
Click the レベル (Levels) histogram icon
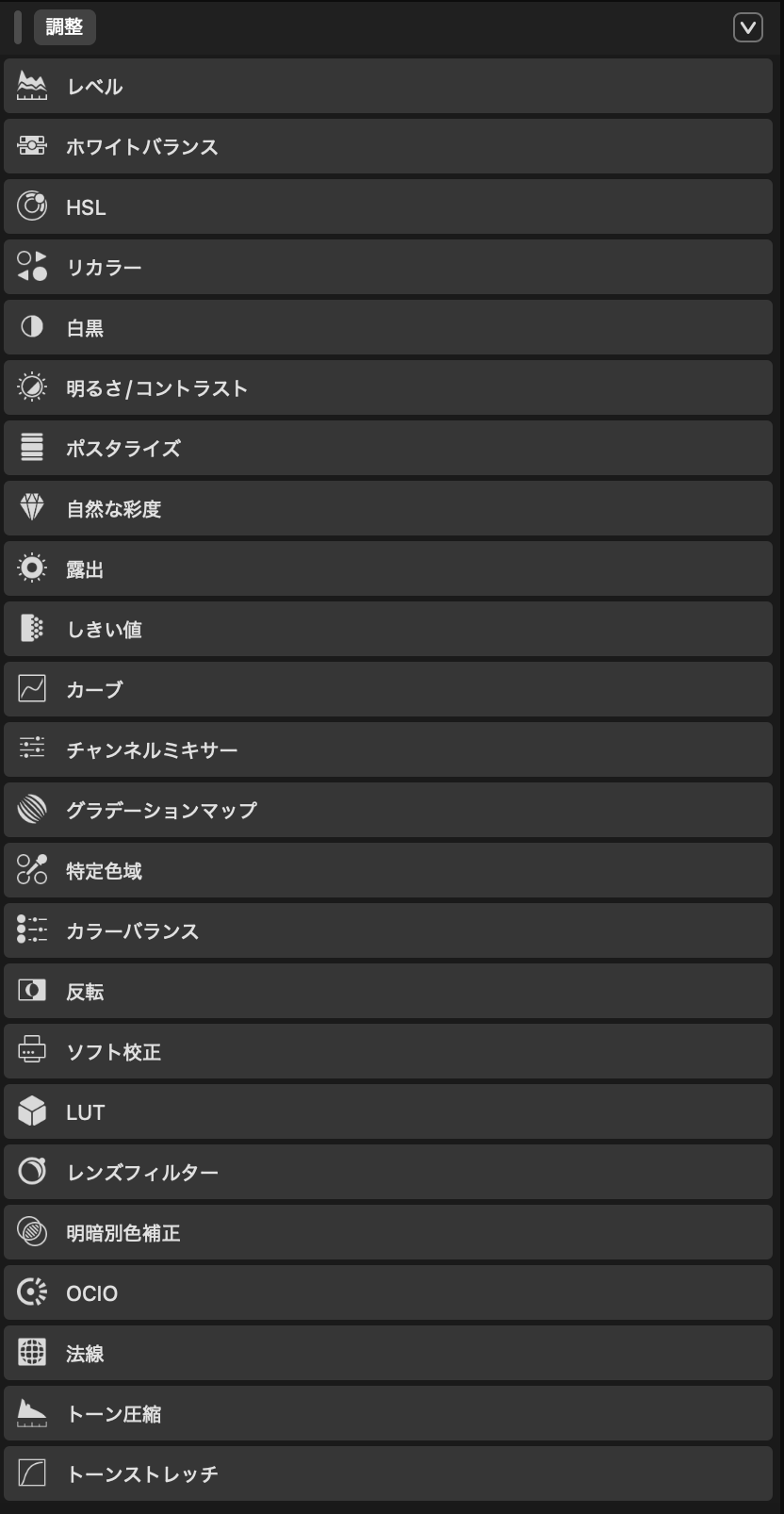[32, 86]
